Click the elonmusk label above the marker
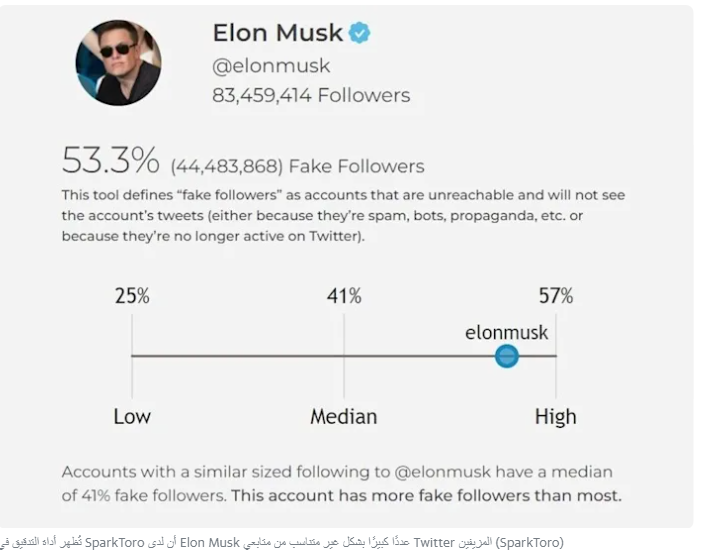Viewport: 717px width, 557px height. pyautogui.click(x=506, y=332)
